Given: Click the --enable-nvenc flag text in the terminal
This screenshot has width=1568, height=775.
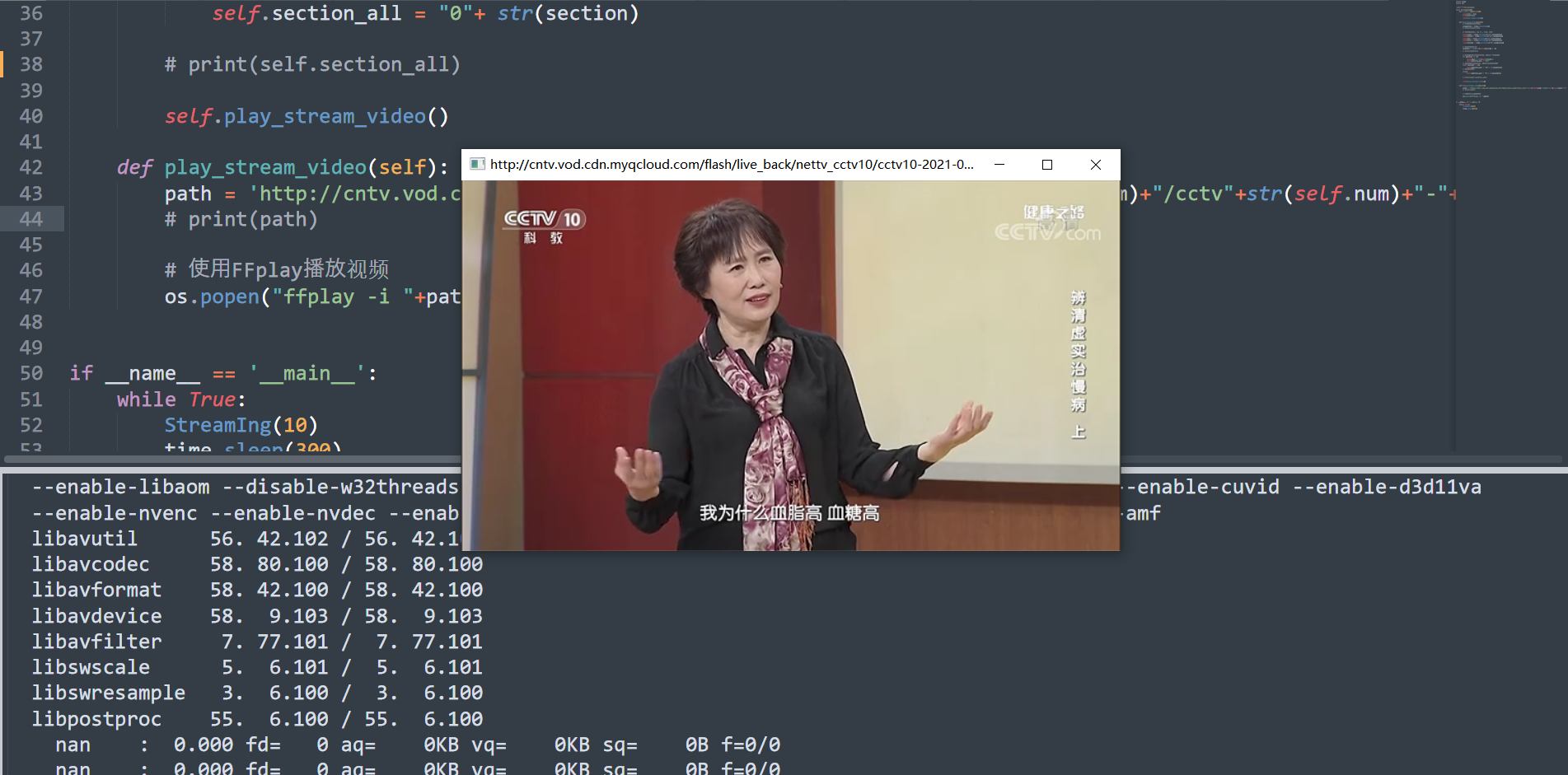Looking at the screenshot, I should 114,512.
